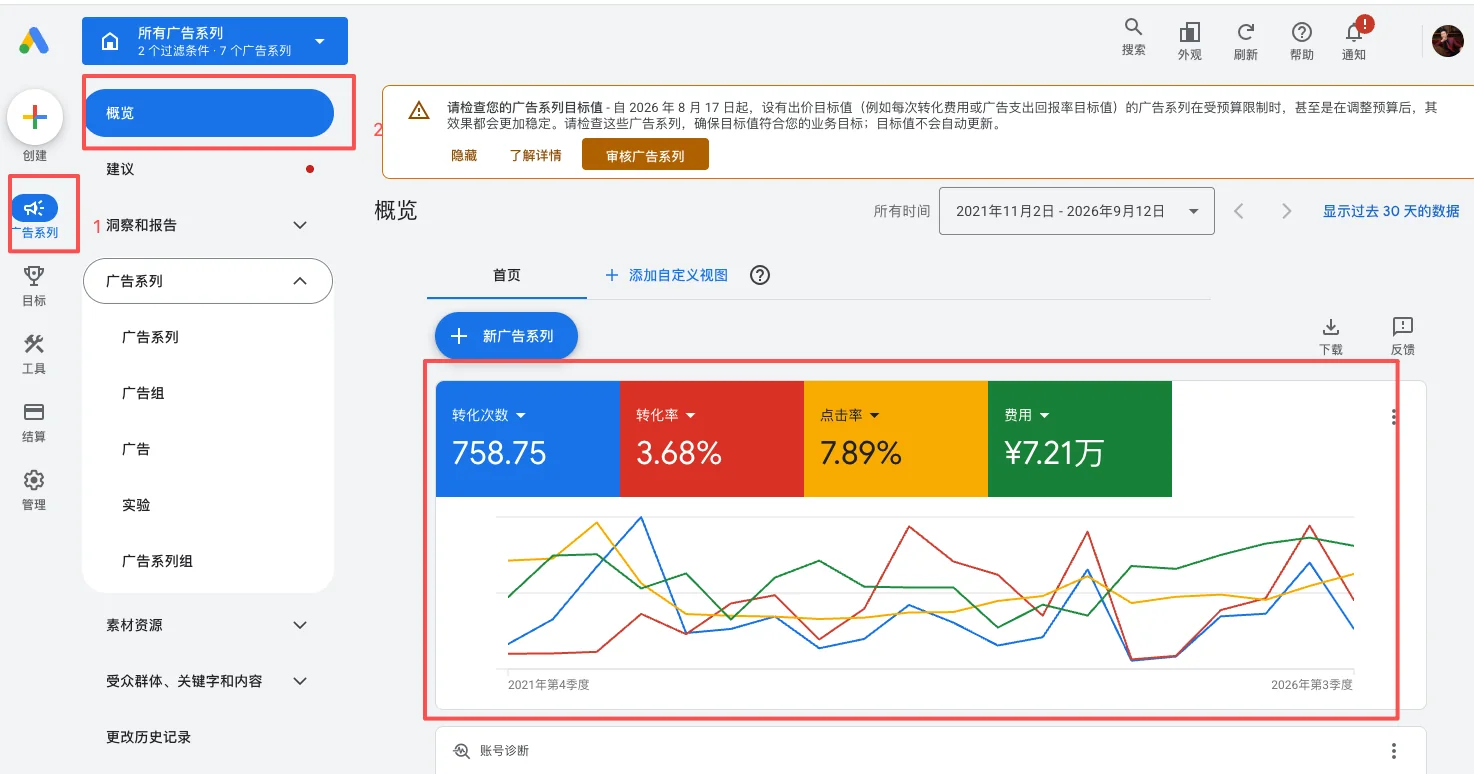
Task: Click the 搜索 magnifier icon
Action: click(1133, 28)
